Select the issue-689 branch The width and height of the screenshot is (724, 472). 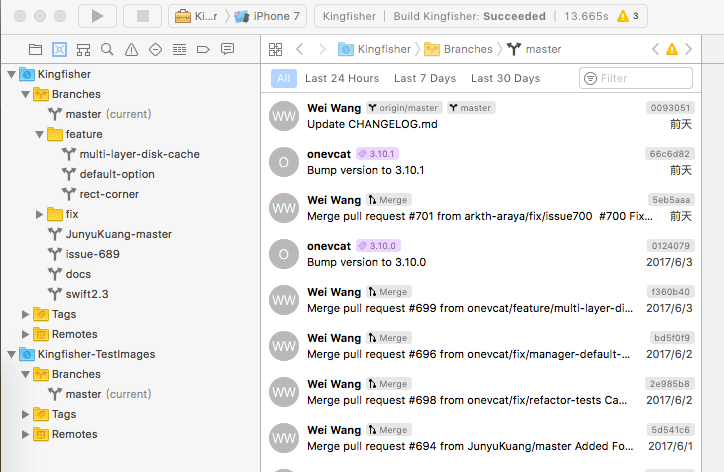[x=84, y=254]
